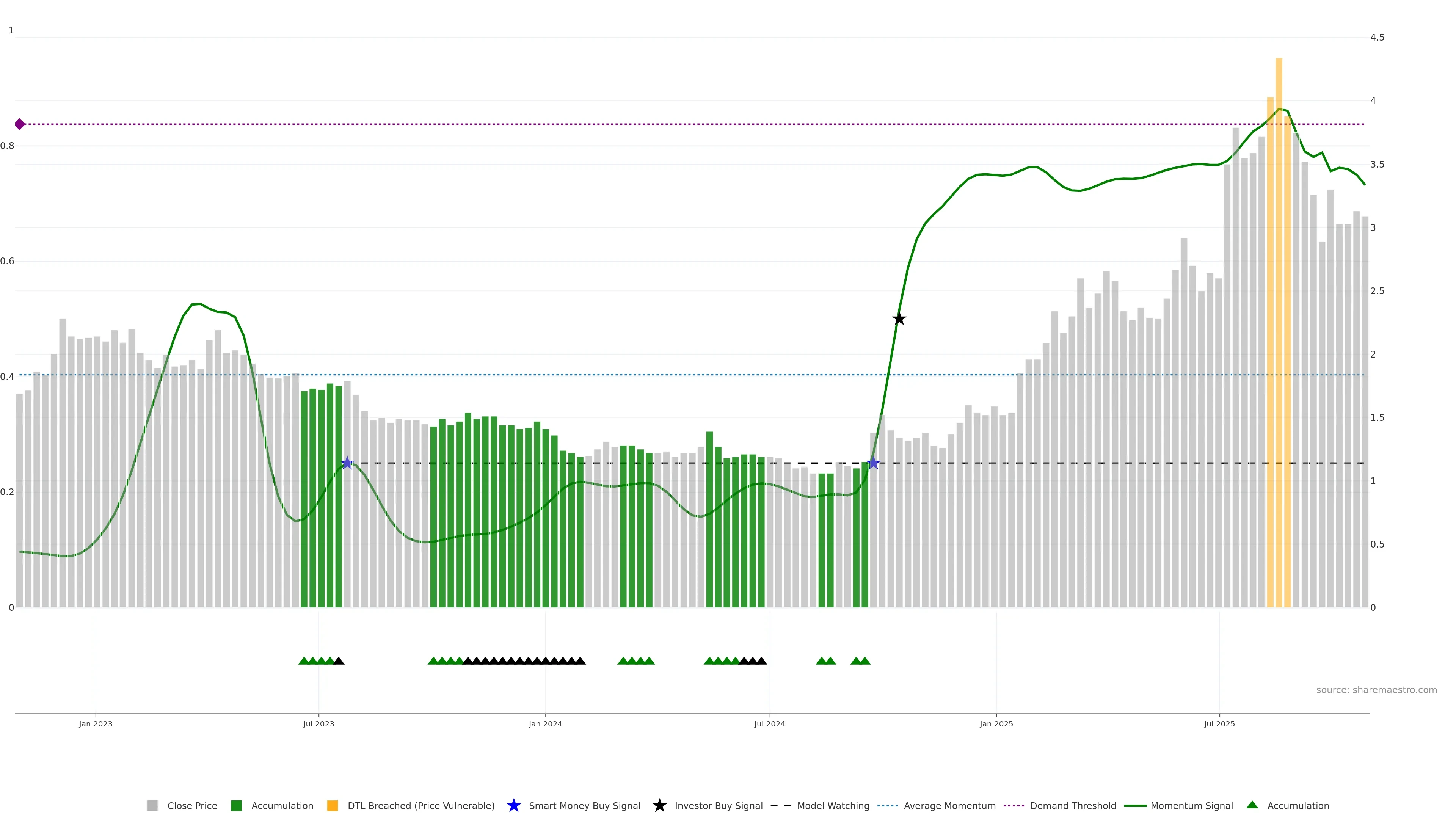Image resolution: width=1456 pixels, height=819 pixels.
Task: Click the black star legend icon
Action: [x=659, y=805]
